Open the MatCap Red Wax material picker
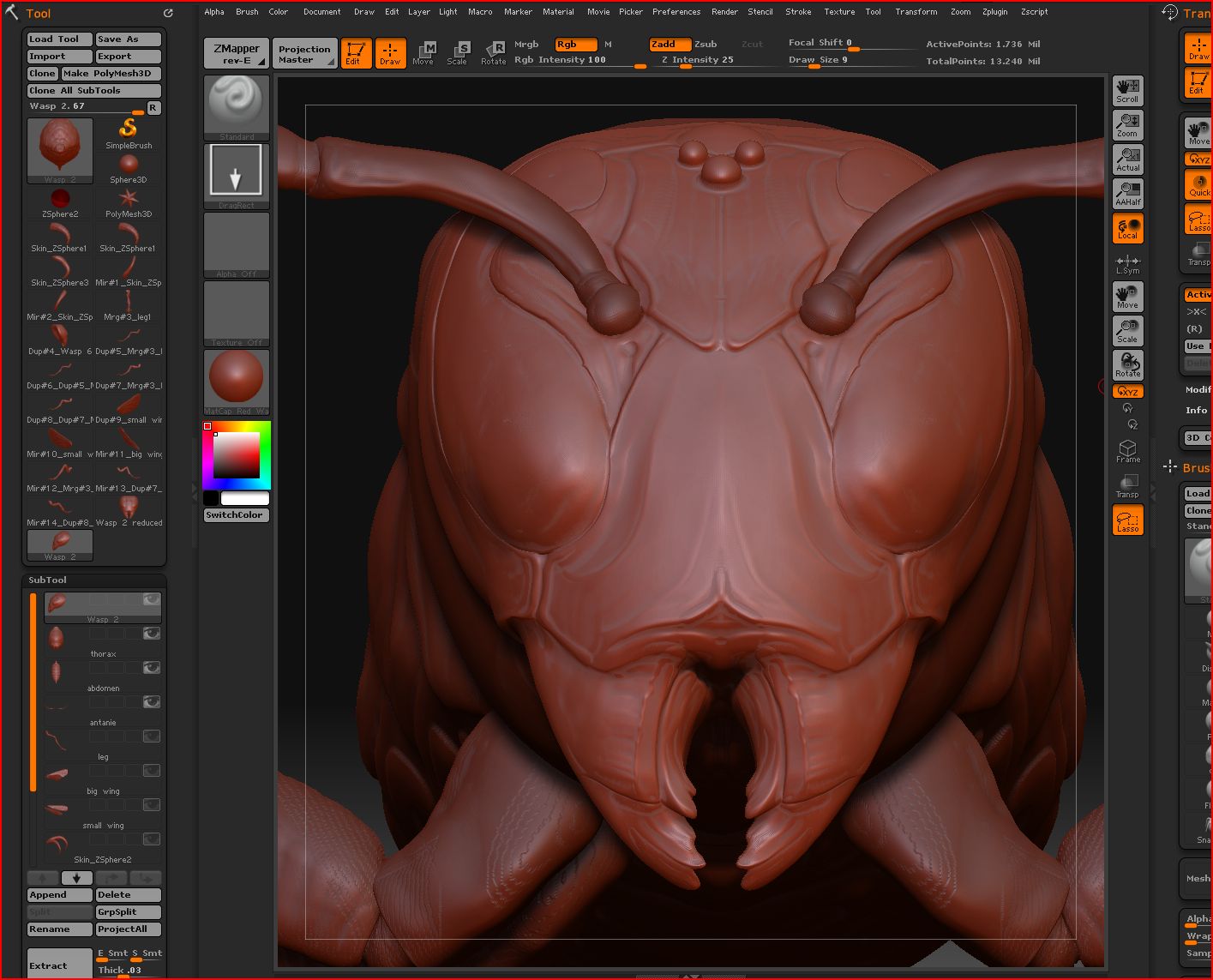Screen dimensions: 1213x980 (236, 381)
